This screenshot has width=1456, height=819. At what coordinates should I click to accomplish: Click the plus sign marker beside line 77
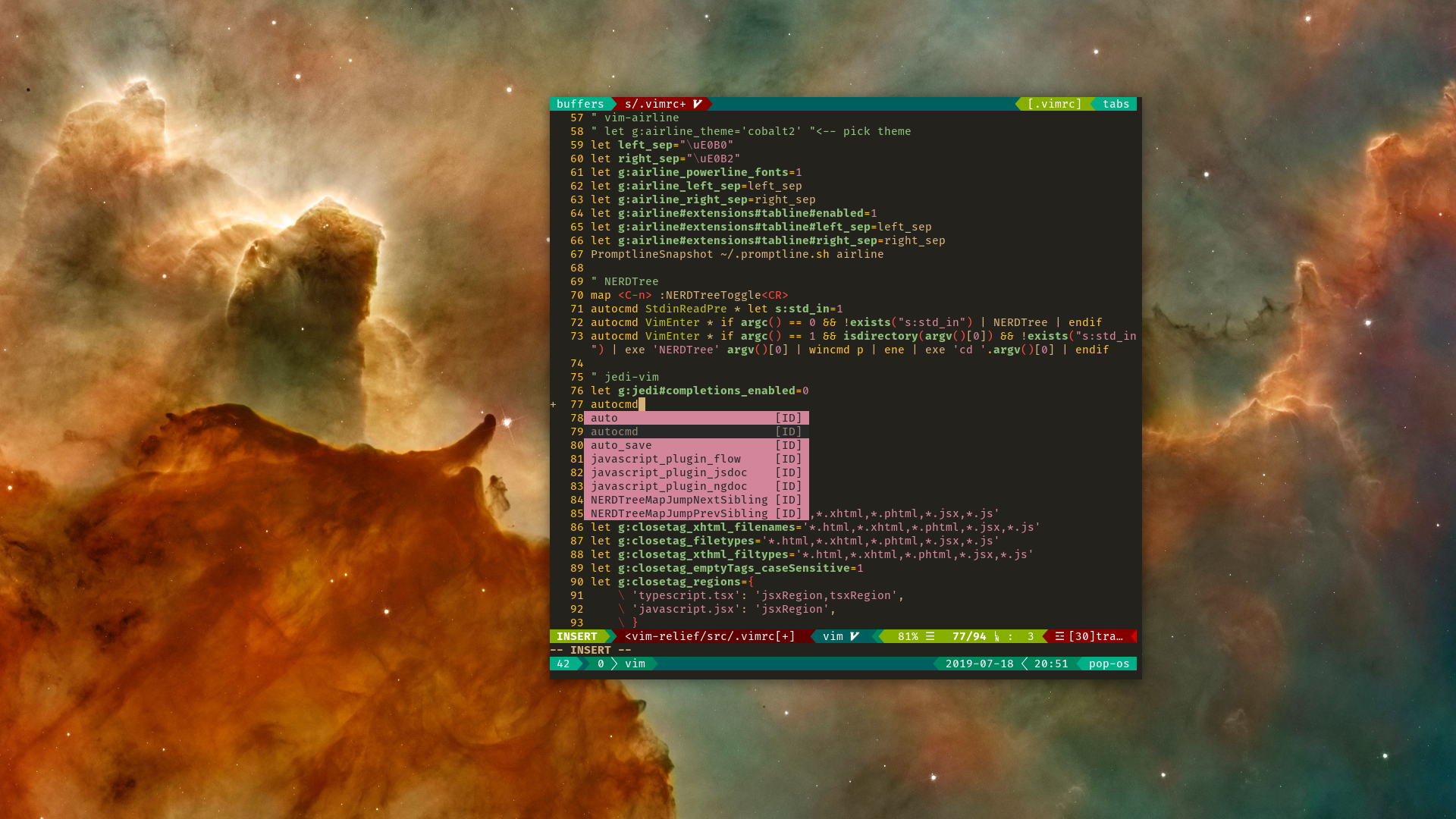tap(554, 404)
